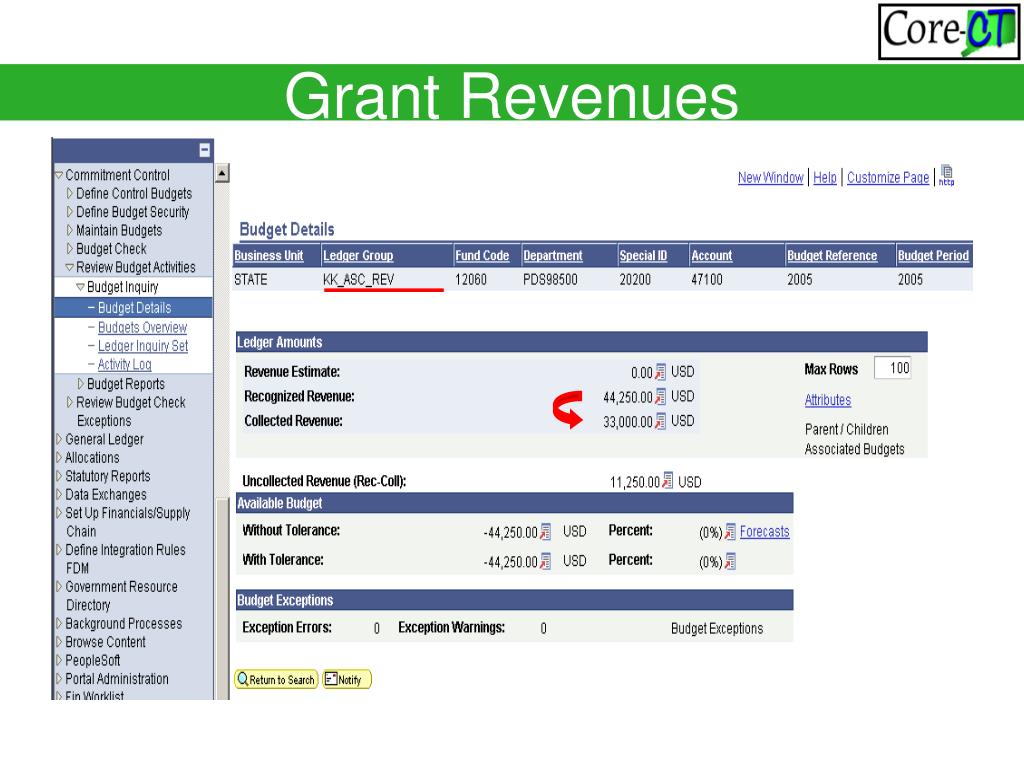Collapse the menu using the minimize icon
The width and height of the screenshot is (1024, 768).
[204, 150]
